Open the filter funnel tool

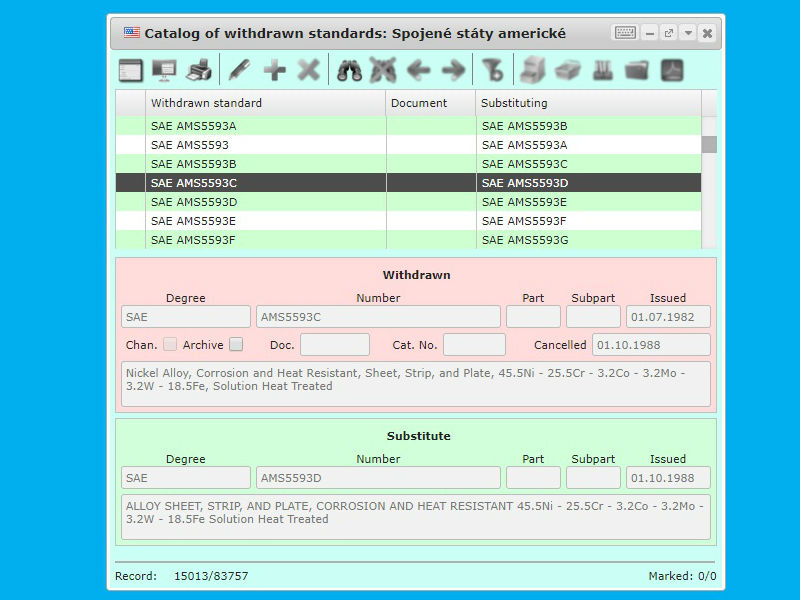(493, 70)
